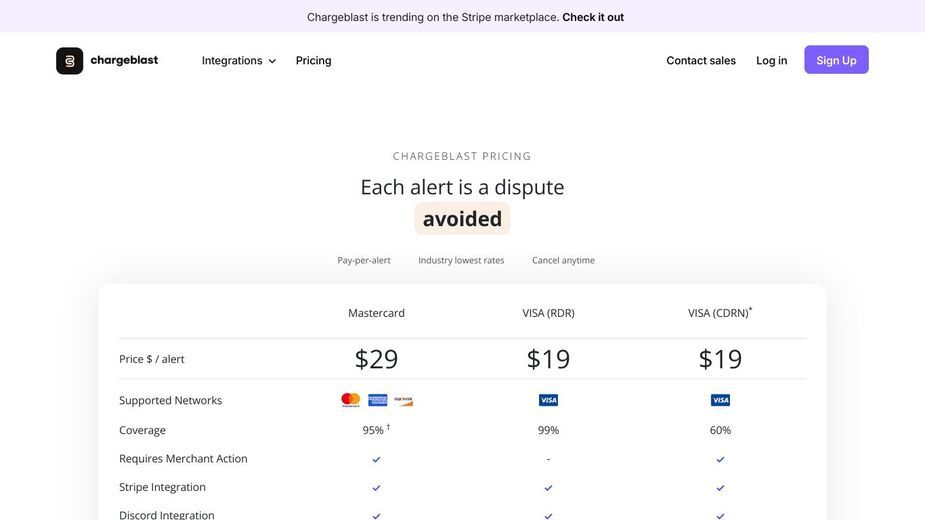Follow the 'Check it out' banner link
Screen dimensions: 925x520
pos(593,17)
